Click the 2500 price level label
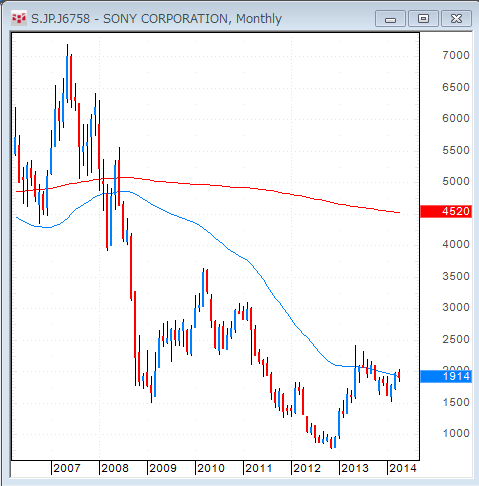The width and height of the screenshot is (479, 486). pos(456,339)
